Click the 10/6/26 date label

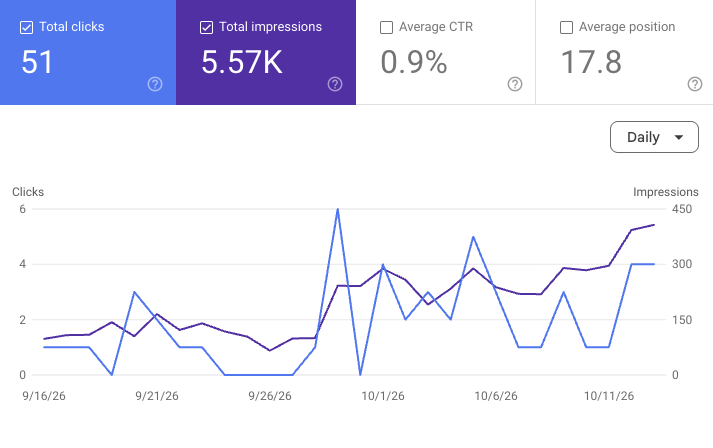496,396
